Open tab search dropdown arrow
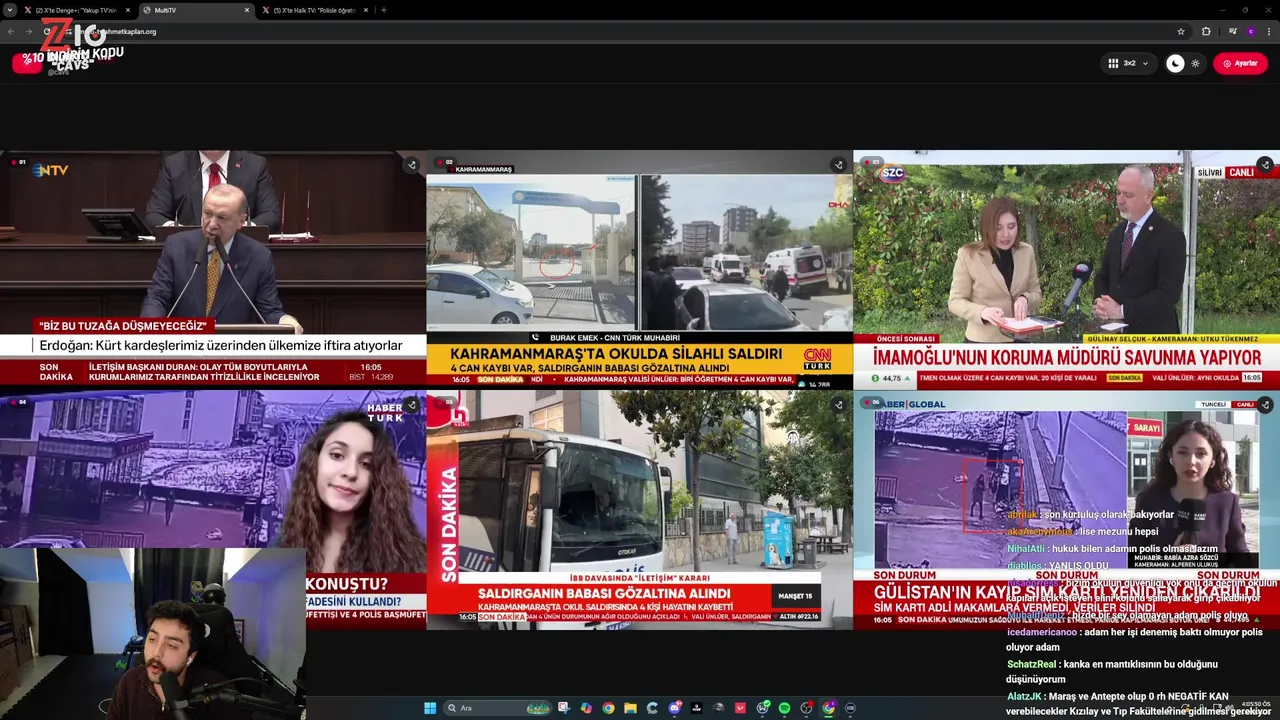 (x=10, y=10)
